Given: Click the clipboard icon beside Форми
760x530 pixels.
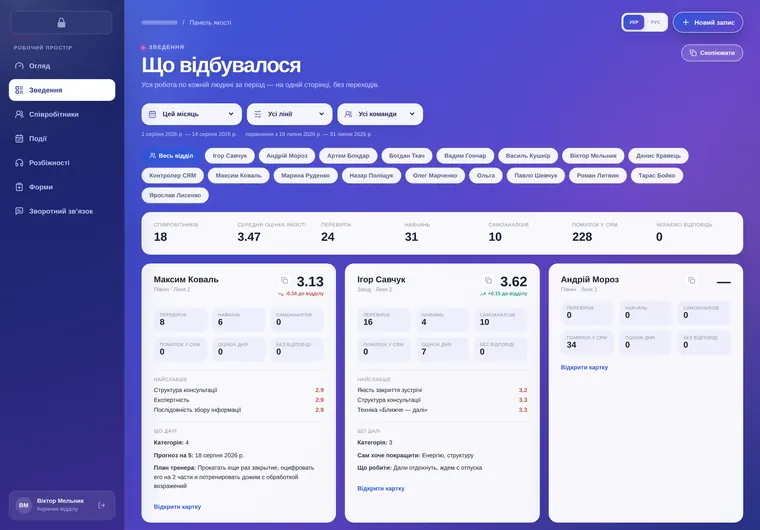Looking at the screenshot, I should pos(19,187).
